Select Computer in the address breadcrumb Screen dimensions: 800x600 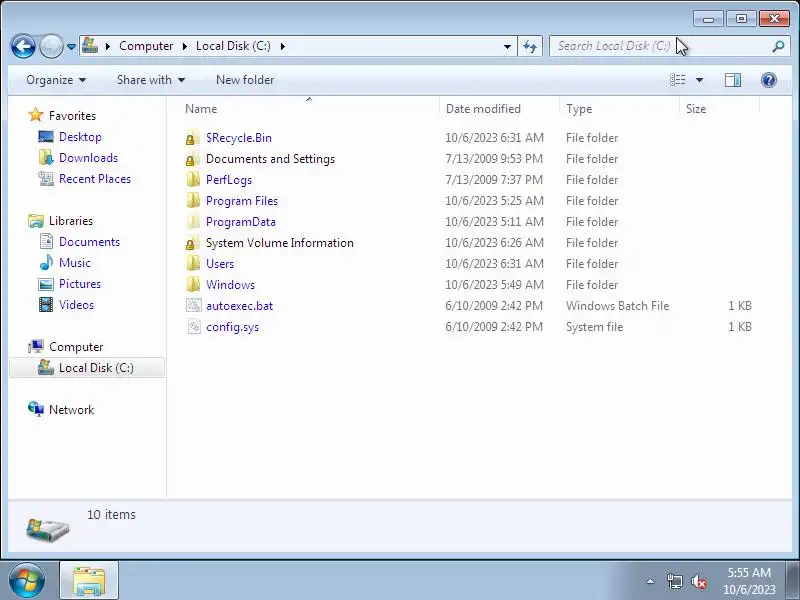(146, 46)
